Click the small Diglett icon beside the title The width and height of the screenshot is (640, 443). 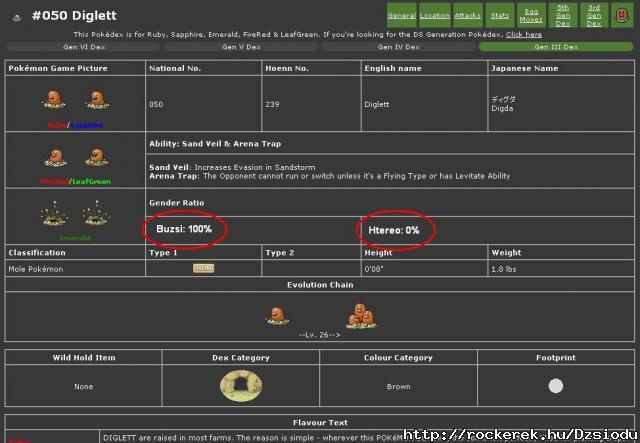pos(17,18)
